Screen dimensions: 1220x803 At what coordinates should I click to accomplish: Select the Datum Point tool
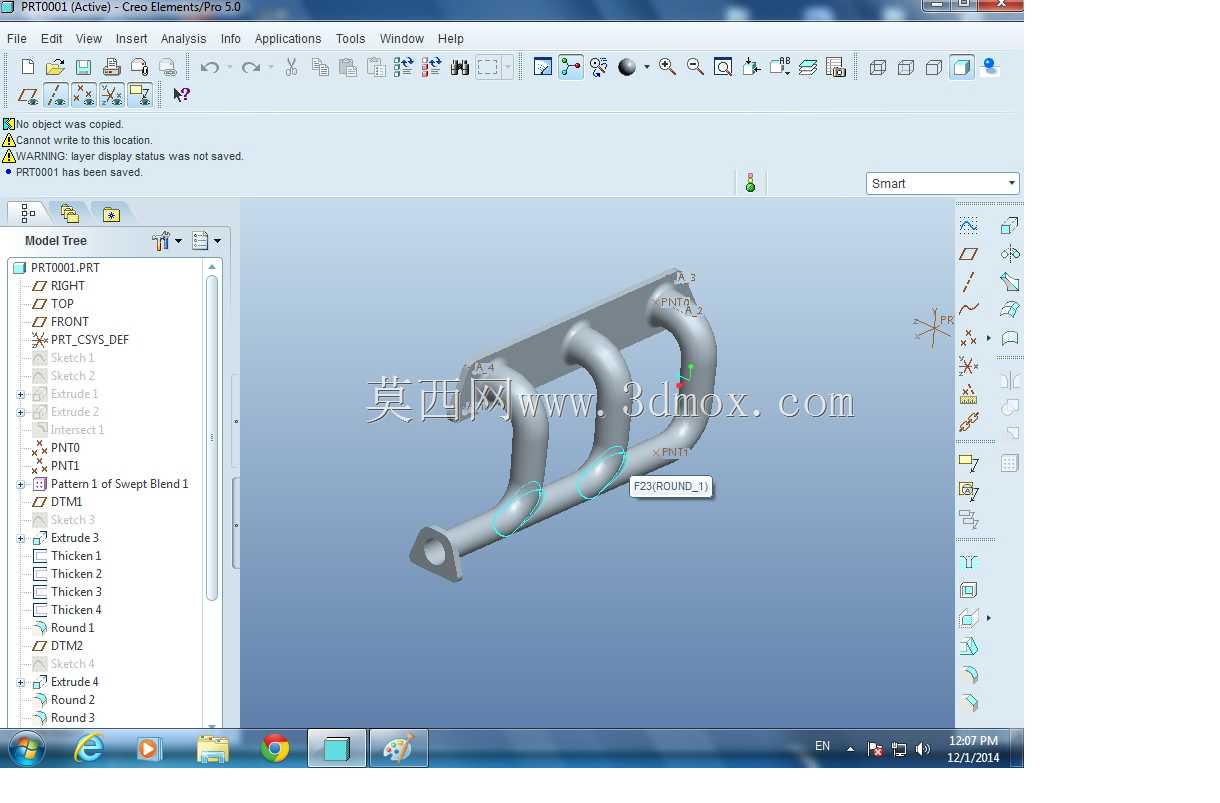pos(968,338)
